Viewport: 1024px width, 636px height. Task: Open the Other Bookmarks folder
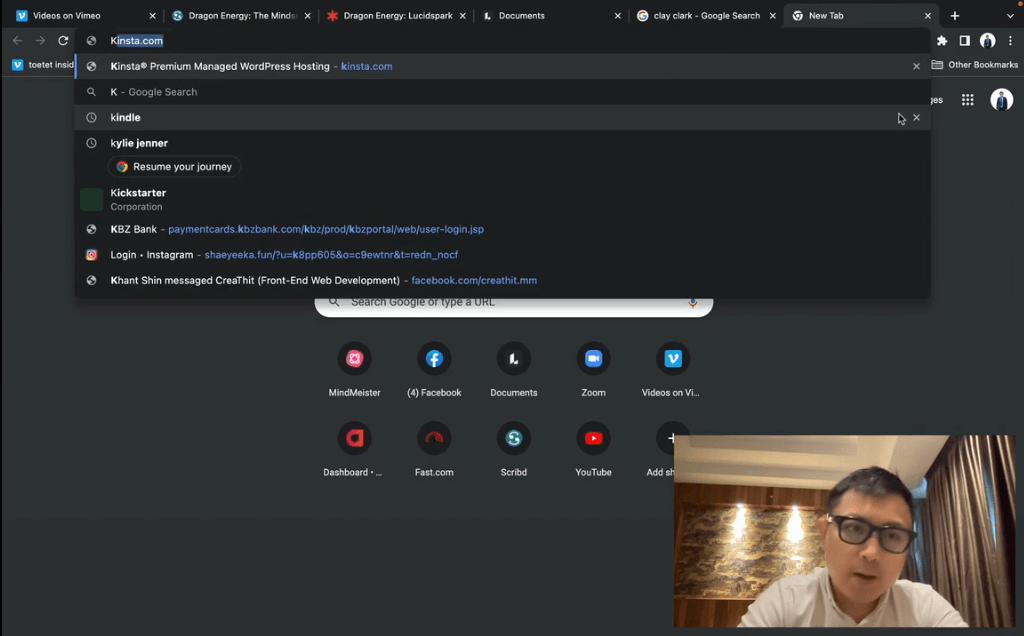pos(974,65)
